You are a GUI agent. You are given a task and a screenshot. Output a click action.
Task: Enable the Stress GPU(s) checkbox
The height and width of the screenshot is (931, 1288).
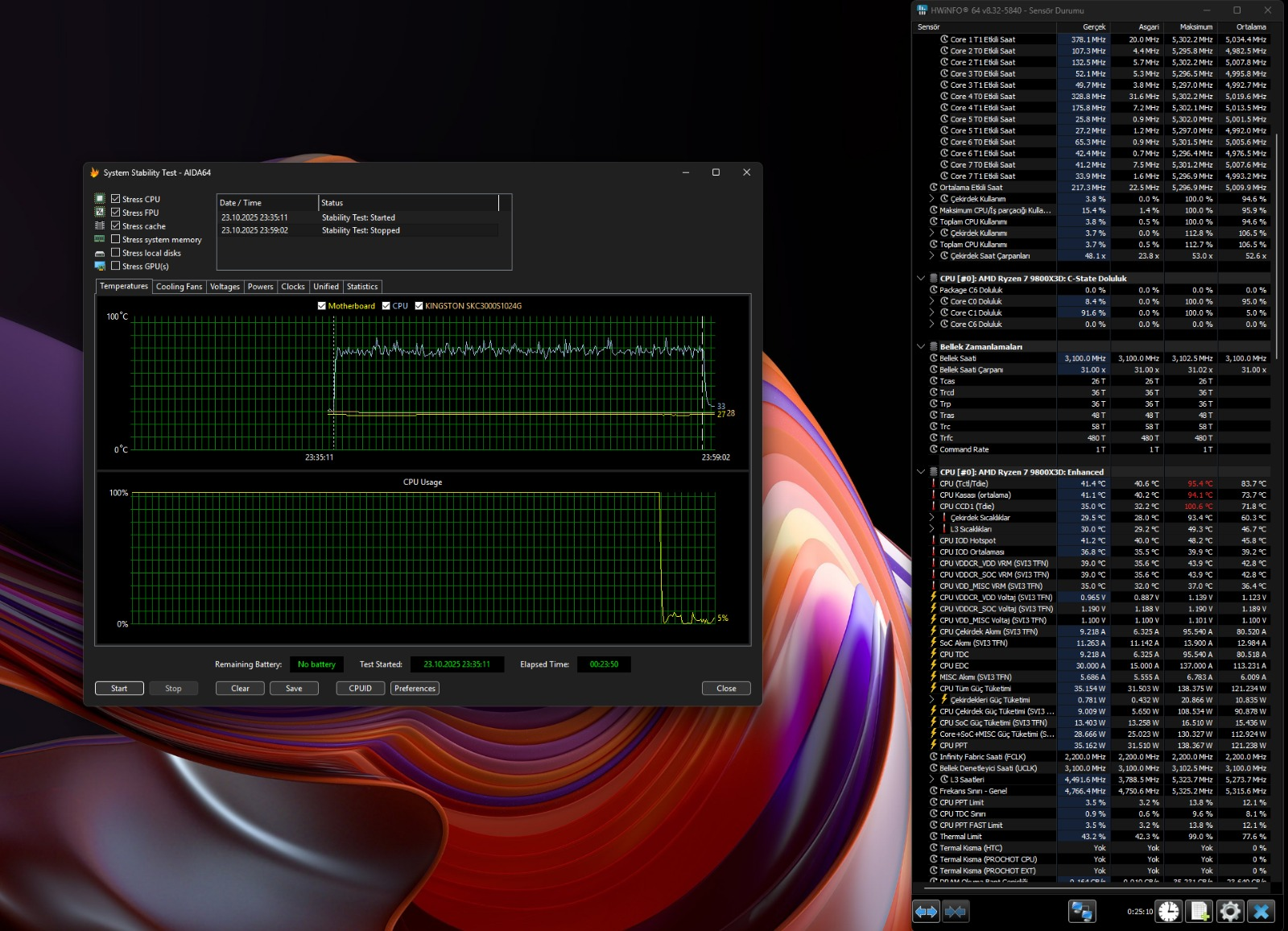(x=116, y=266)
